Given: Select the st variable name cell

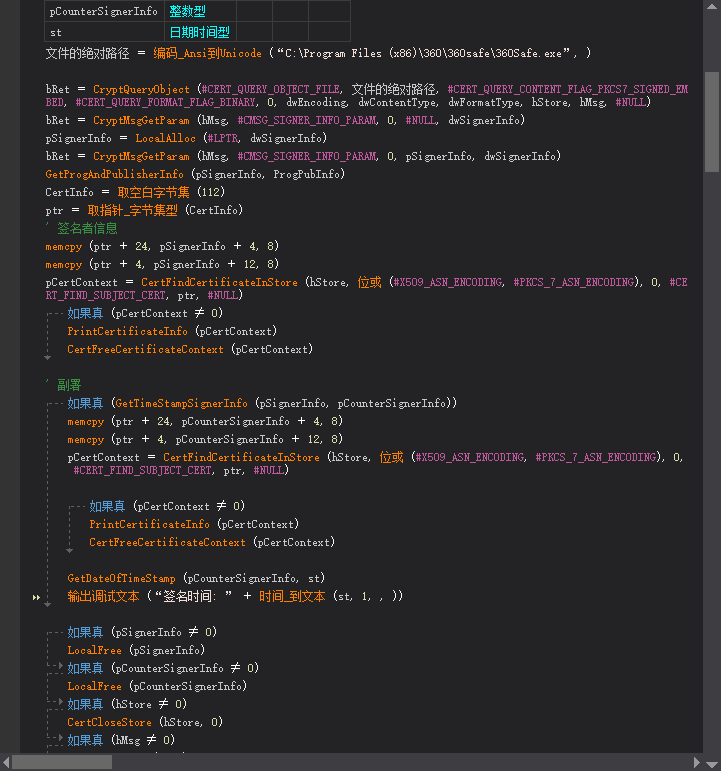Looking at the screenshot, I should coord(104,32).
